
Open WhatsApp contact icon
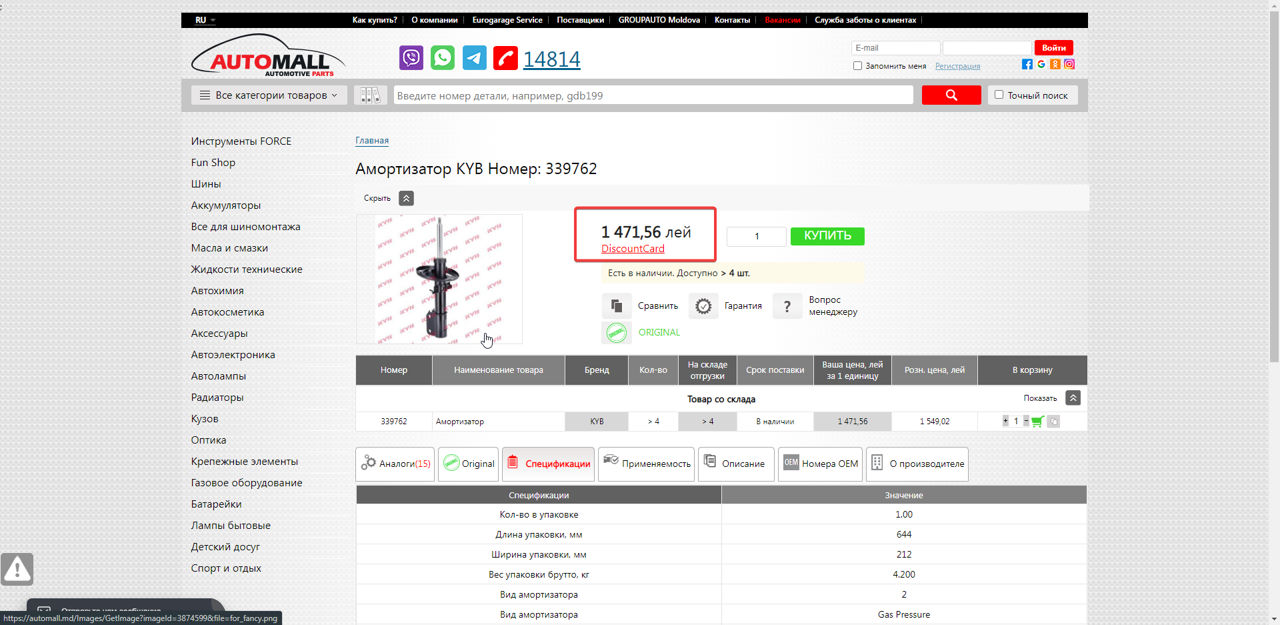coord(442,57)
